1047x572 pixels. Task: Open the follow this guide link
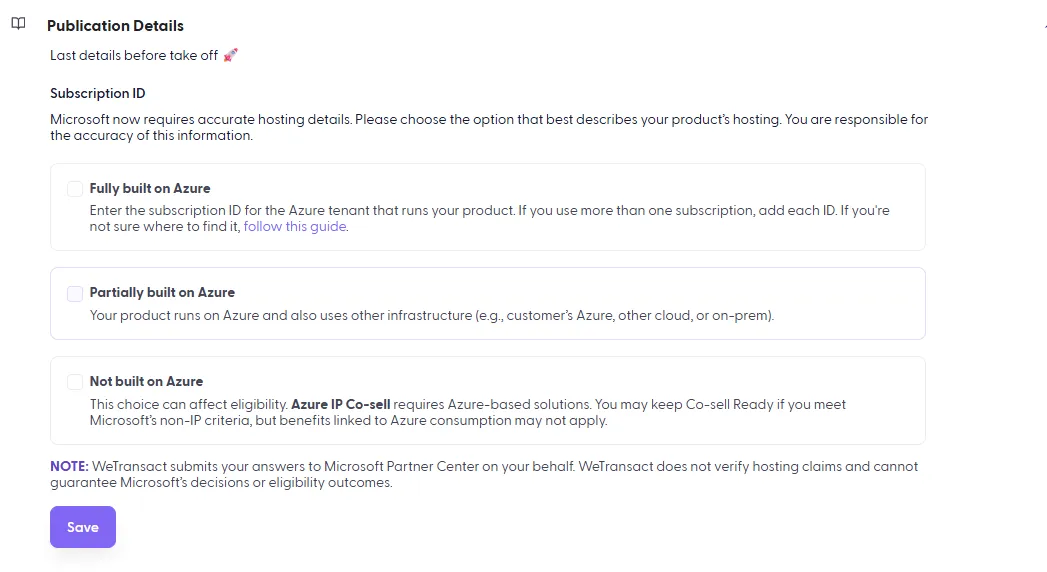(x=294, y=226)
